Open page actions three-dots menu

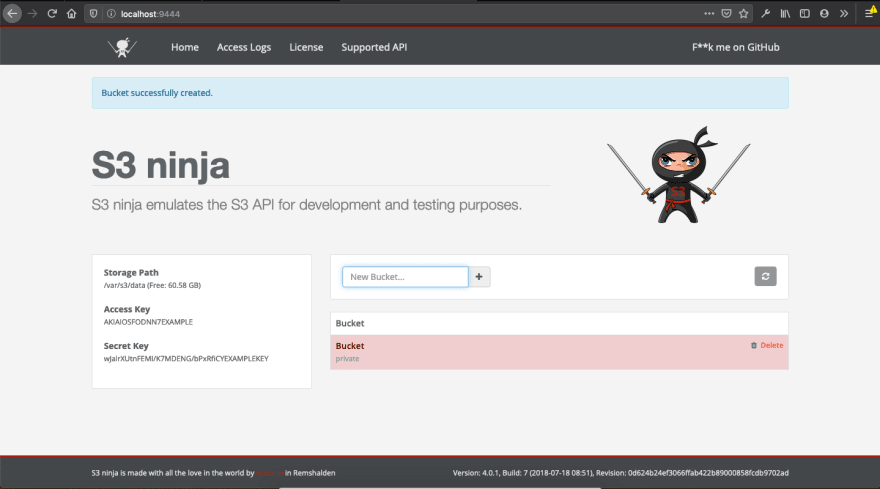709,13
